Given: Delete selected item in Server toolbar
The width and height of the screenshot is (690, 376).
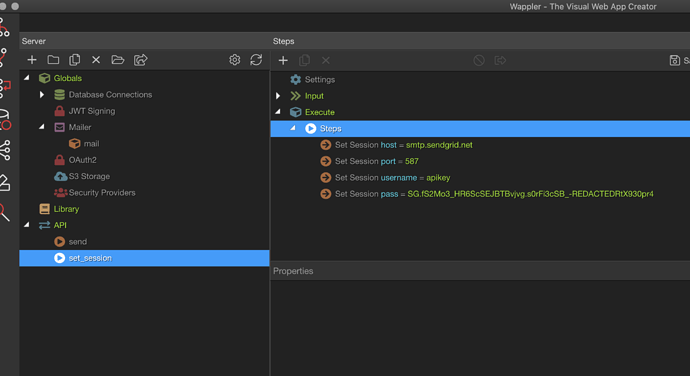Looking at the screenshot, I should (x=96, y=60).
